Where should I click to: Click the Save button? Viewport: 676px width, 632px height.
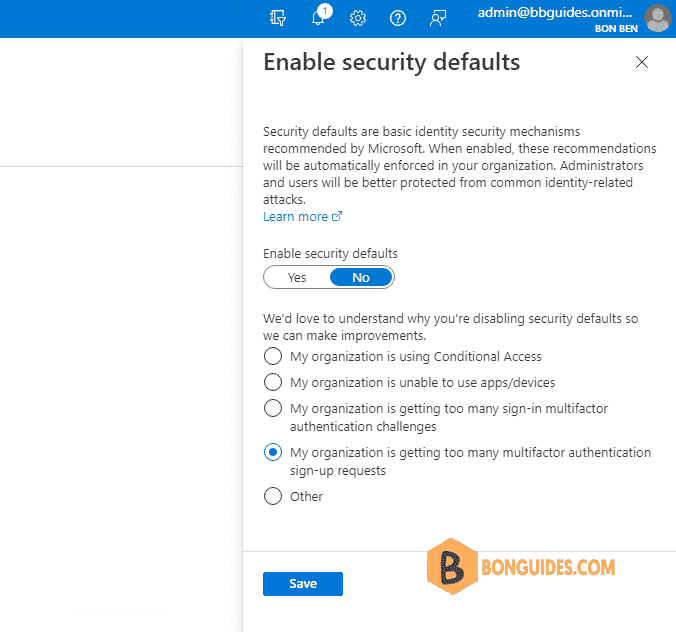point(303,584)
